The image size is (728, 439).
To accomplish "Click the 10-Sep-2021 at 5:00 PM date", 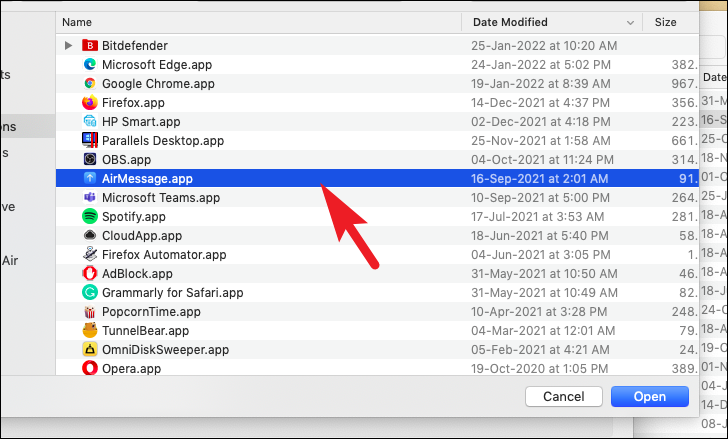I will pos(540,198).
